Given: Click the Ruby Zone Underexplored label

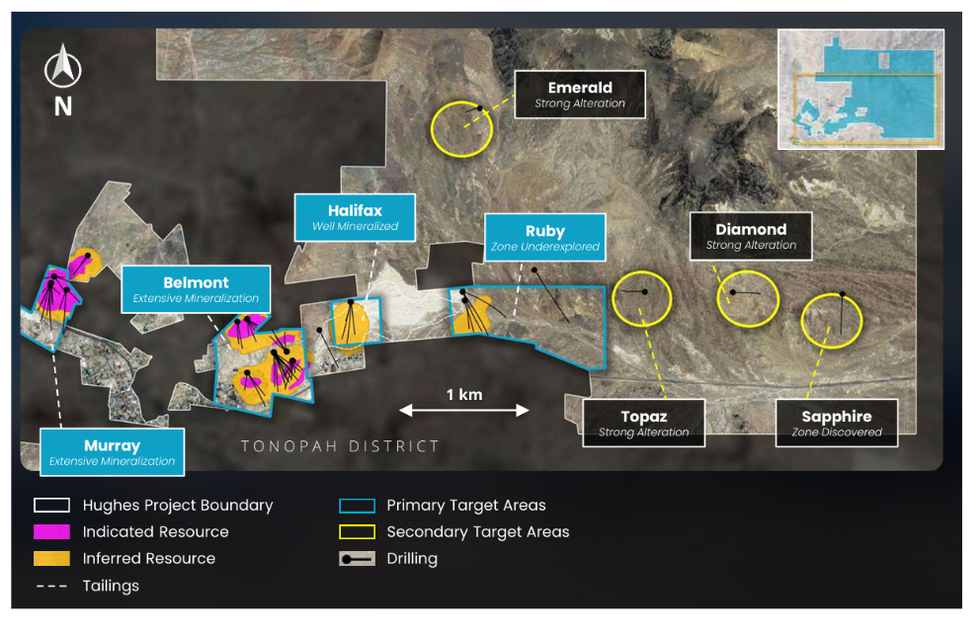Looking at the screenshot, I should [x=545, y=238].
